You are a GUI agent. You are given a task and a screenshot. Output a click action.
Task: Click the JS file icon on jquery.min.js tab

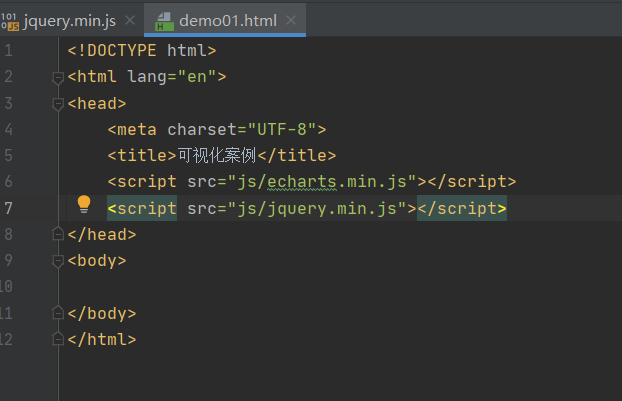point(10,21)
